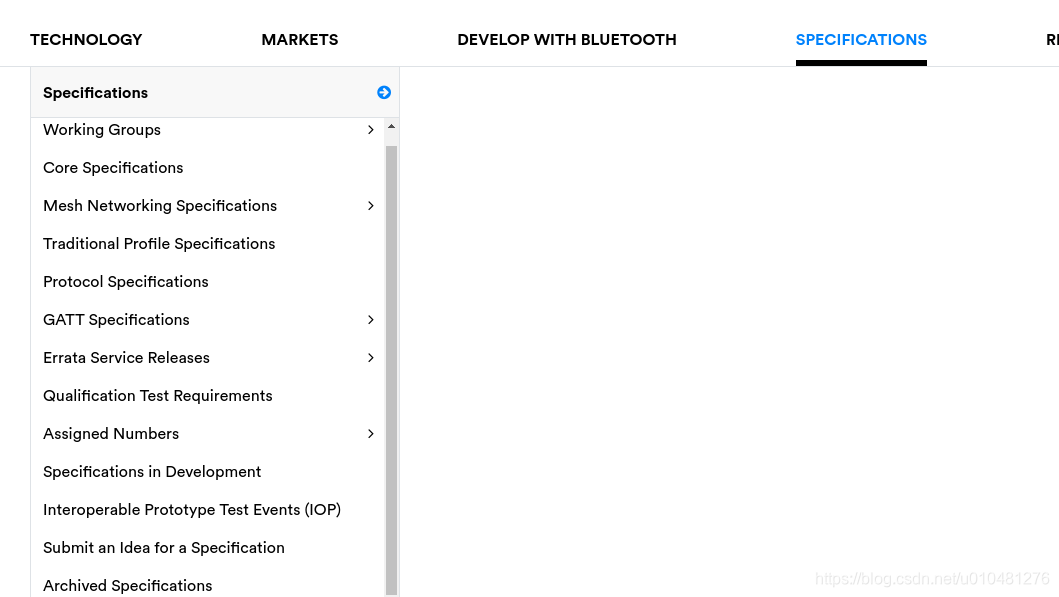This screenshot has height=597, width=1059.
Task: Select the Specifications navigation tab
Action: click(861, 40)
